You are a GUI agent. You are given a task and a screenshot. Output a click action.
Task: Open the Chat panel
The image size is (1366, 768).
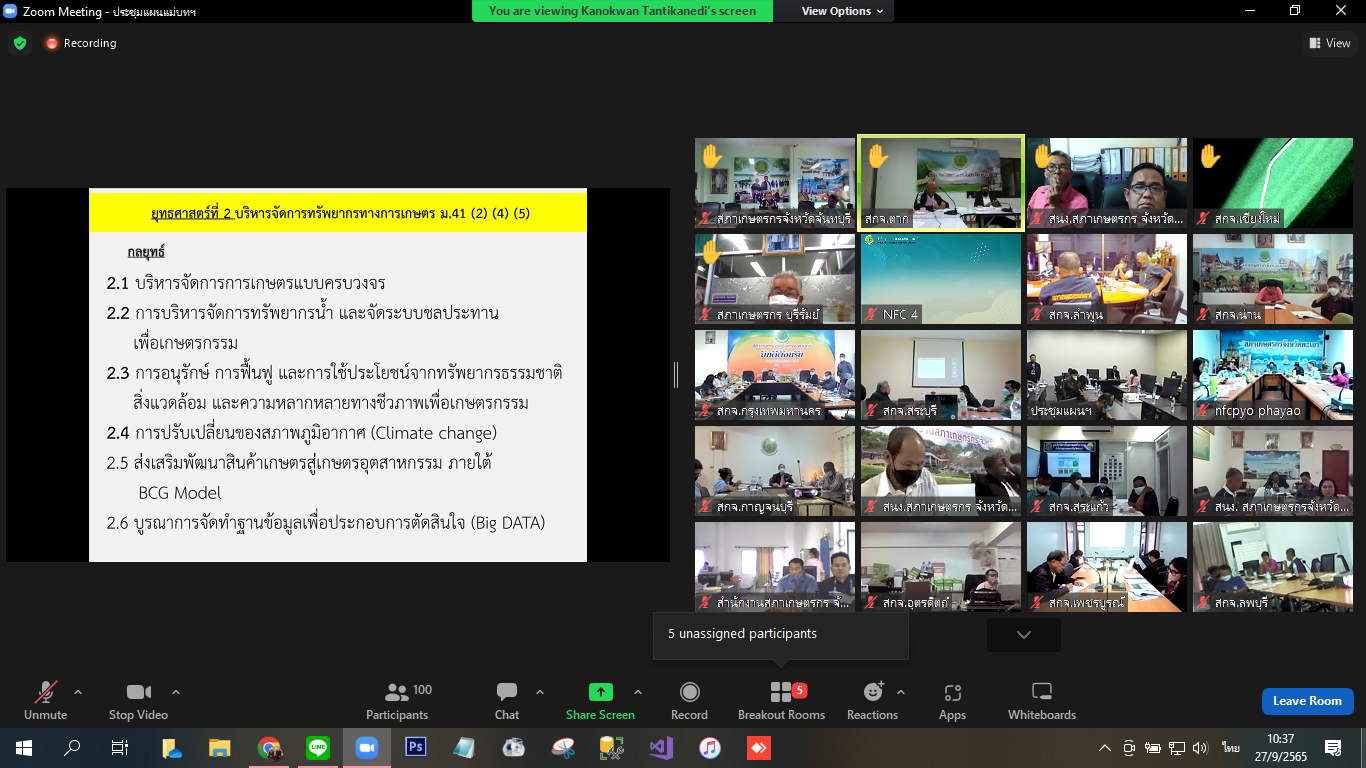point(507,700)
